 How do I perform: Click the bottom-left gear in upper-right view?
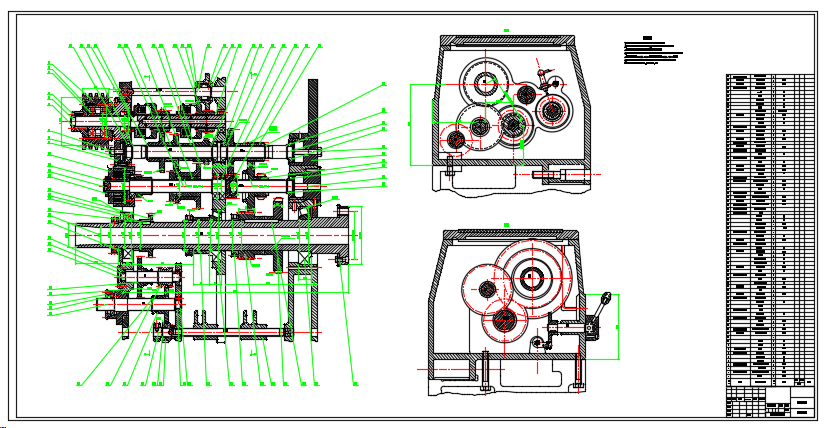456,139
